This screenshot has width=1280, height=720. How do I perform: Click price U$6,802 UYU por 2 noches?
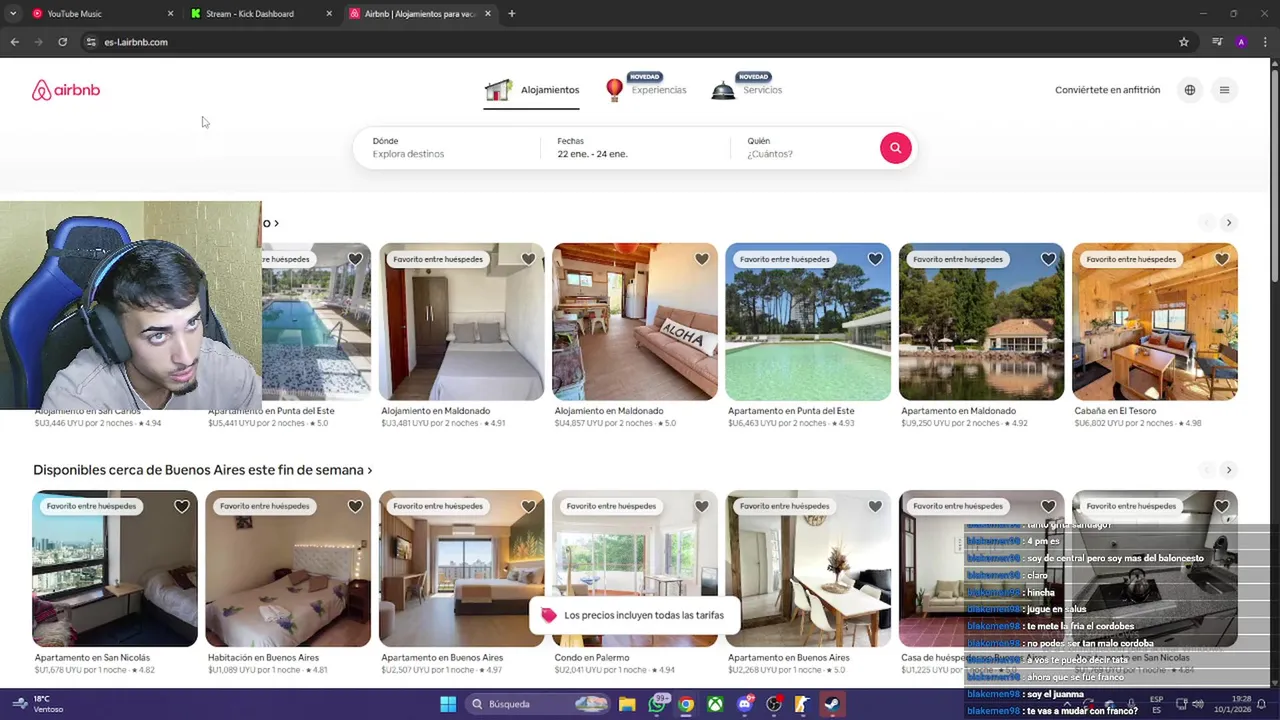click(1121, 423)
